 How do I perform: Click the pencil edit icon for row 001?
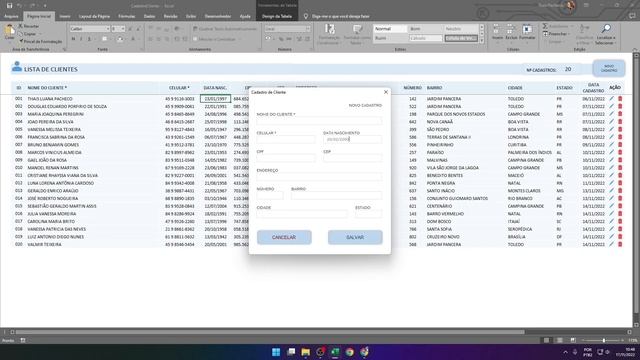click(x=611, y=99)
